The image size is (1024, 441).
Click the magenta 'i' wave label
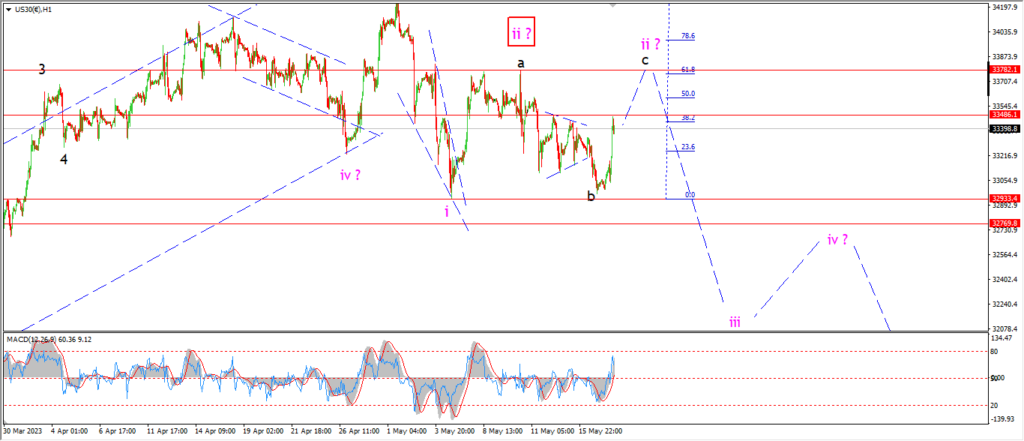tap(446, 211)
